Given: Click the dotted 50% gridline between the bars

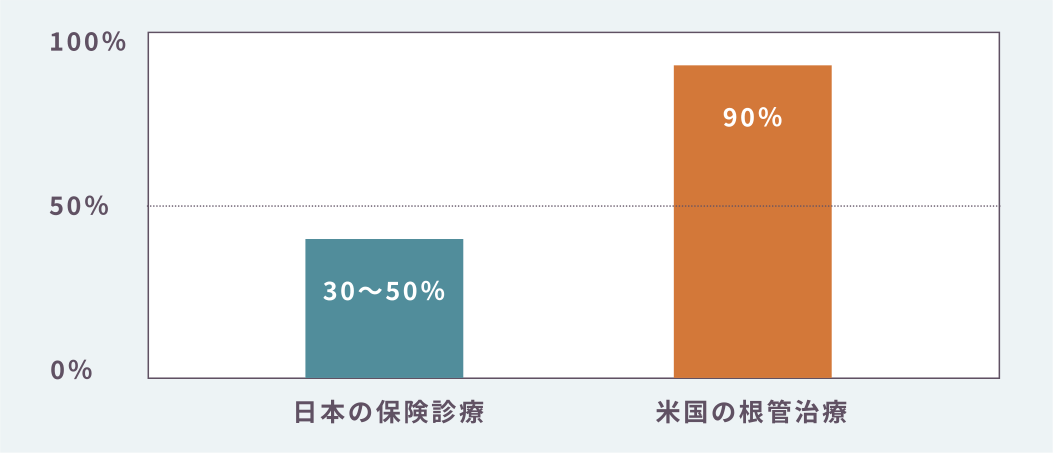Looking at the screenshot, I should pyautogui.click(x=568, y=206).
